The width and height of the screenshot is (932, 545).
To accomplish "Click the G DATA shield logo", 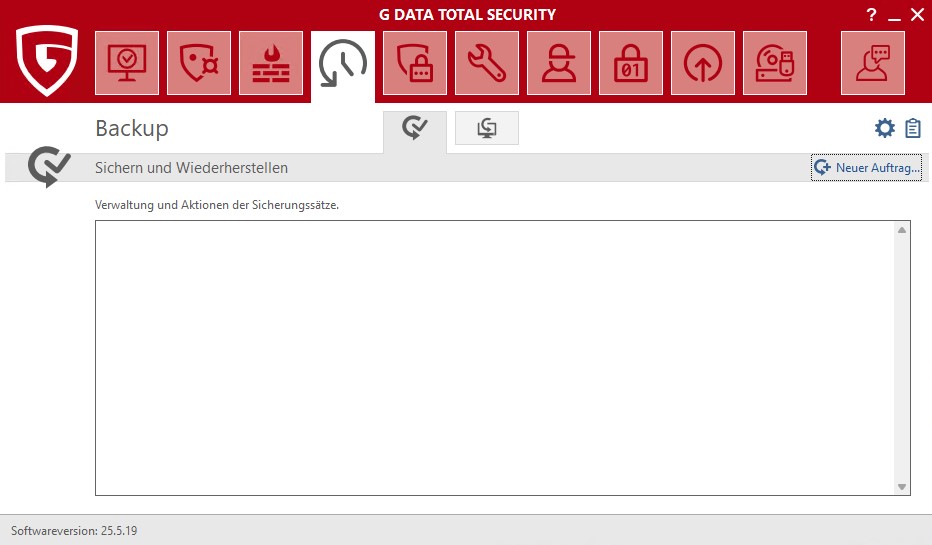I will point(47,60).
